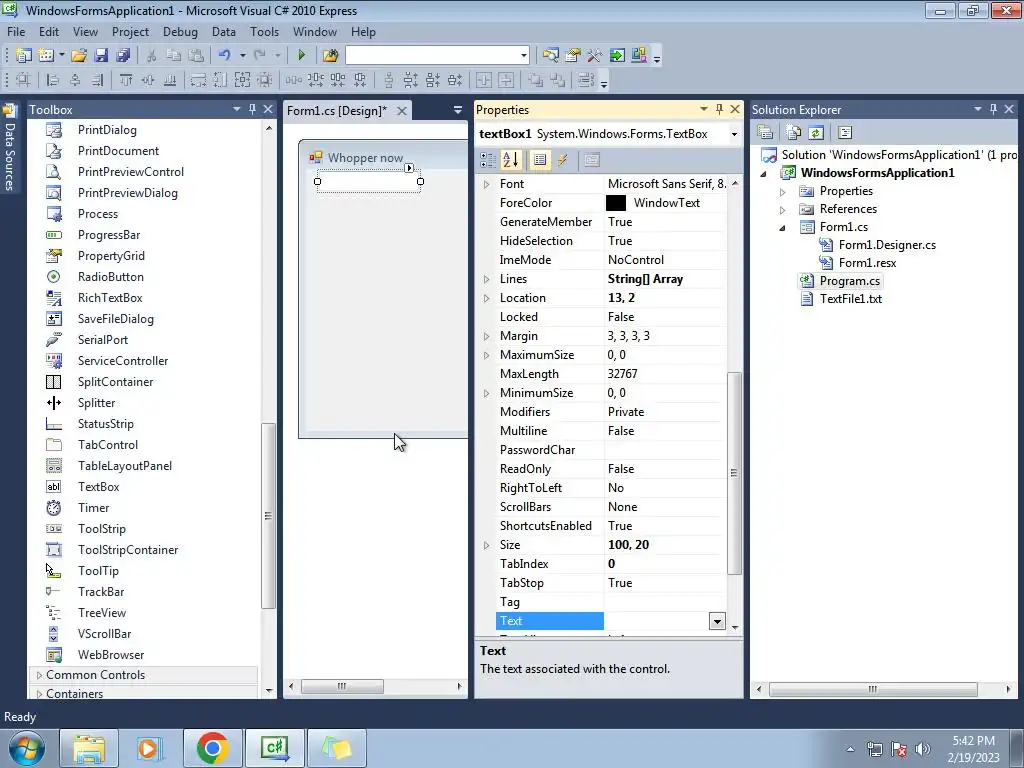Select Form1.resx file
1024x768 pixels.
867,263
